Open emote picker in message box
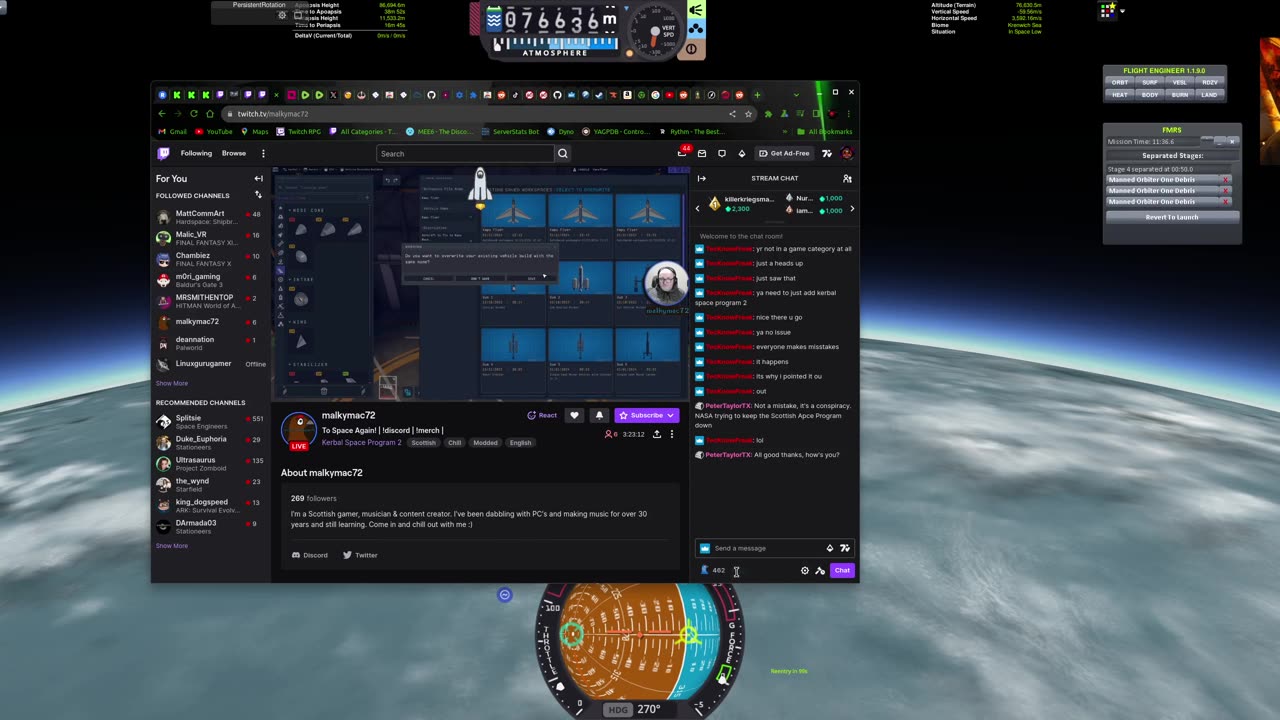 point(844,548)
